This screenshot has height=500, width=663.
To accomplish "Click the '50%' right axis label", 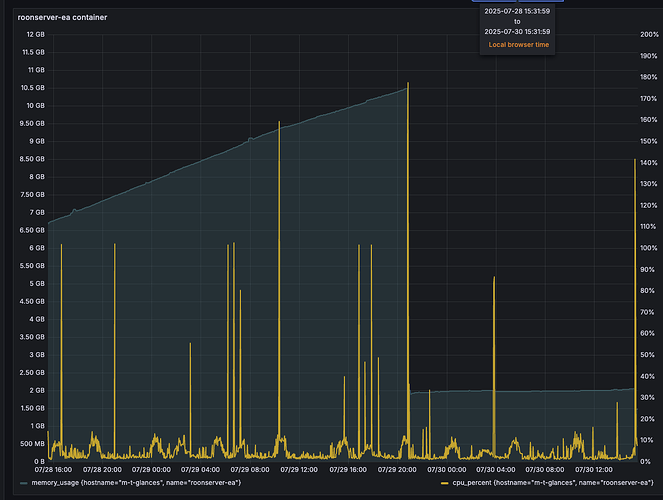I will [647, 355].
